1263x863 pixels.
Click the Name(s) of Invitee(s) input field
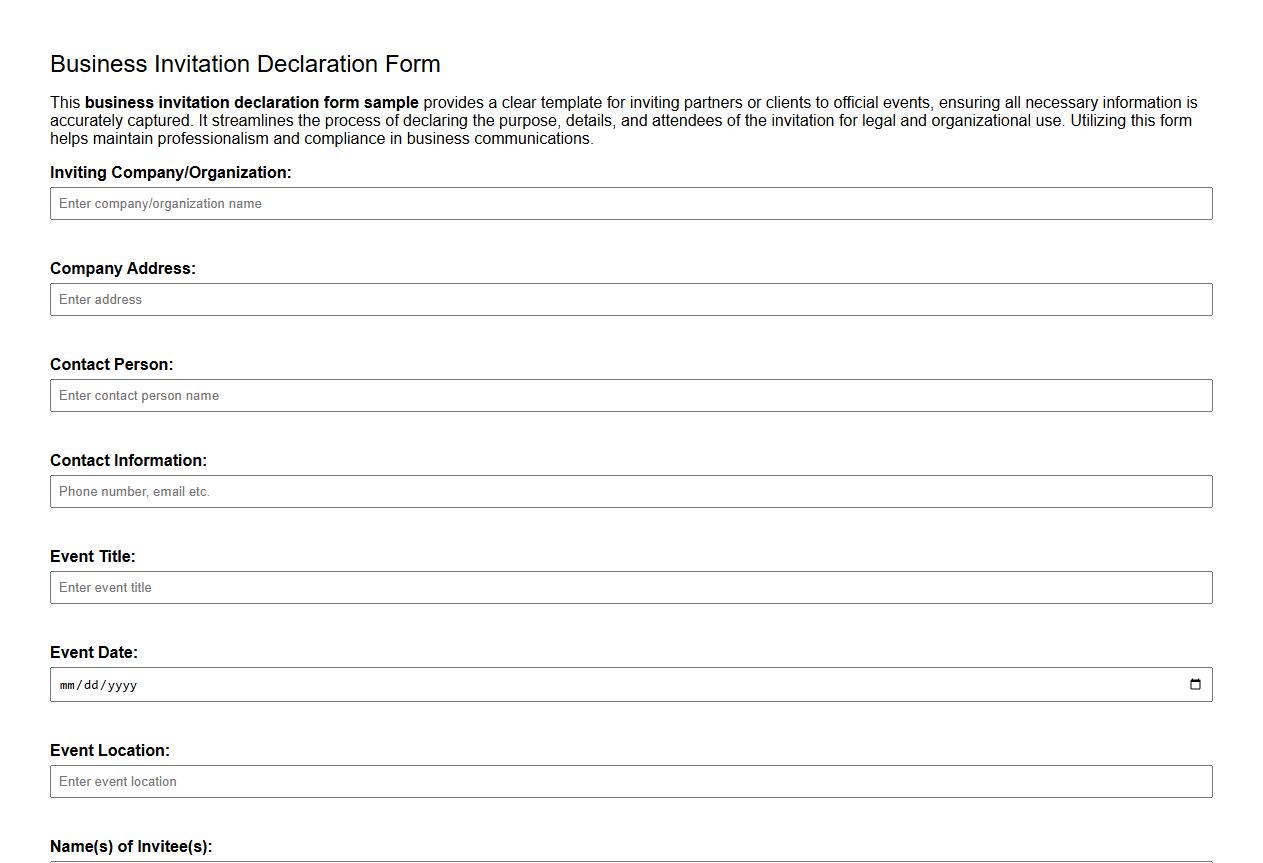[x=630, y=861]
